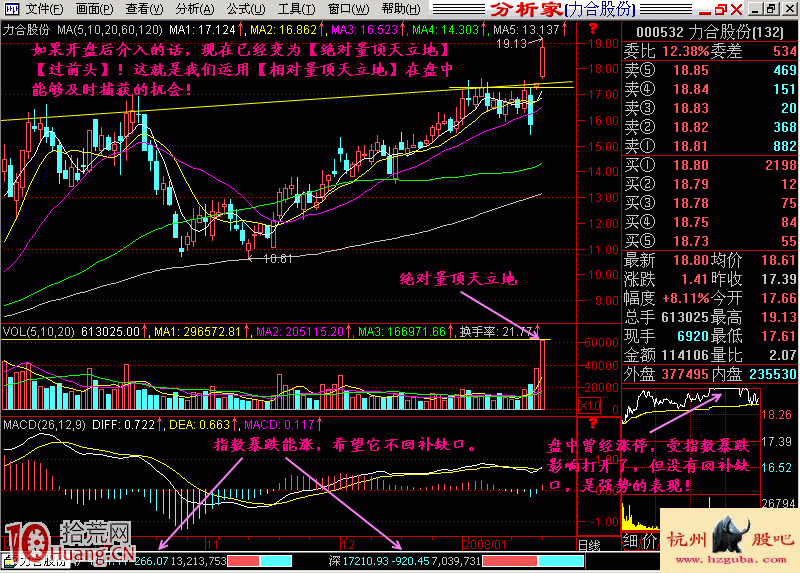The image size is (800, 573).
Task: Click the X10 volume scale box
Action: coord(590,406)
